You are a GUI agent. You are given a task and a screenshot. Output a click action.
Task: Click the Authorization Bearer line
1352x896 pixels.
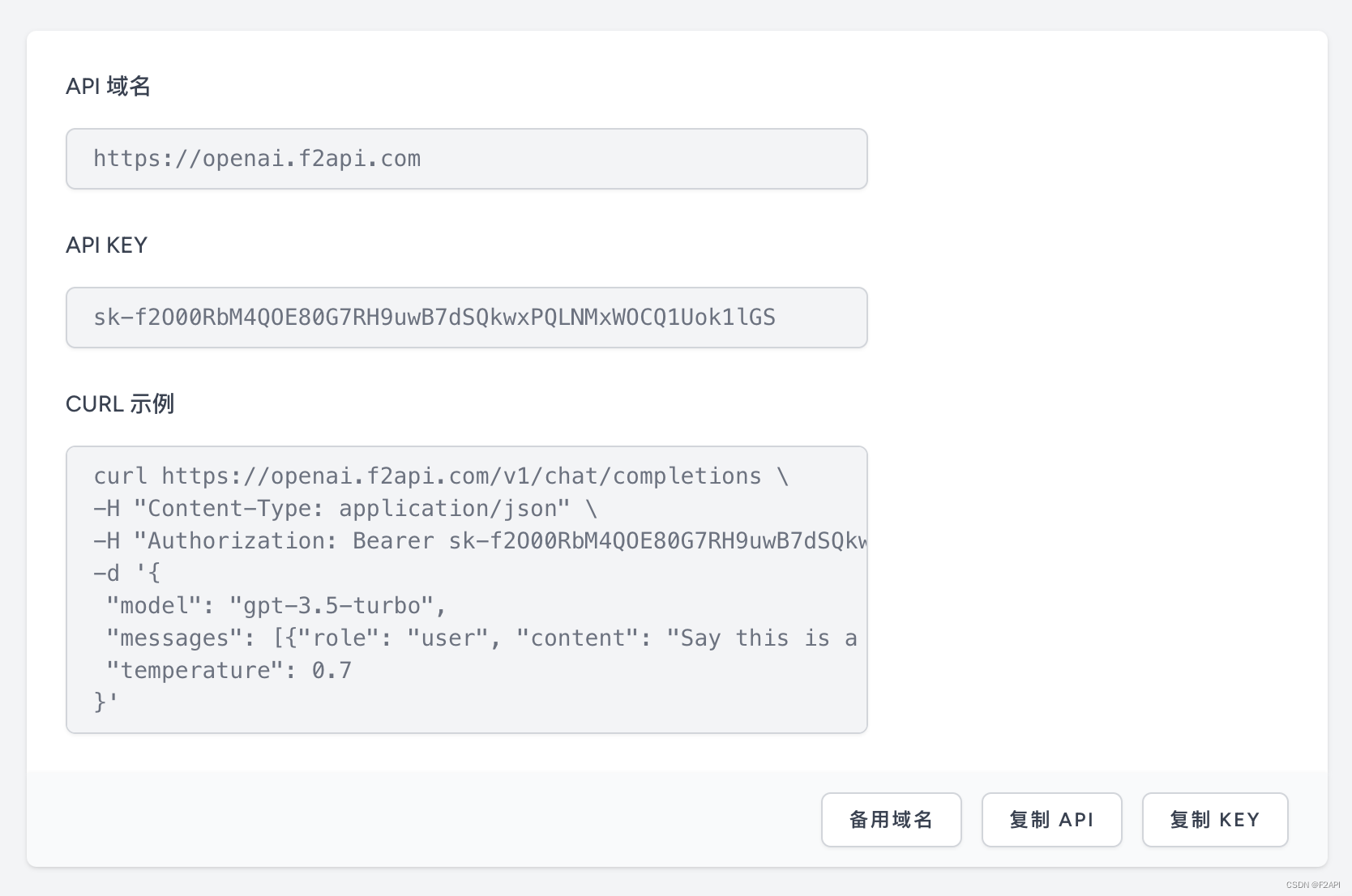pos(480,541)
